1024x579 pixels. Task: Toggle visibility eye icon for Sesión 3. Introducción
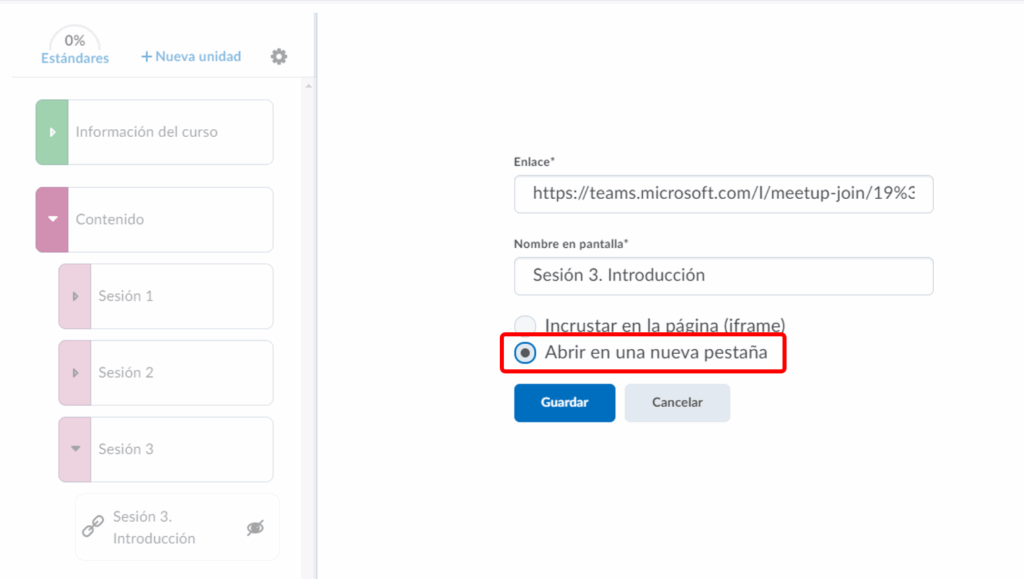pos(255,528)
